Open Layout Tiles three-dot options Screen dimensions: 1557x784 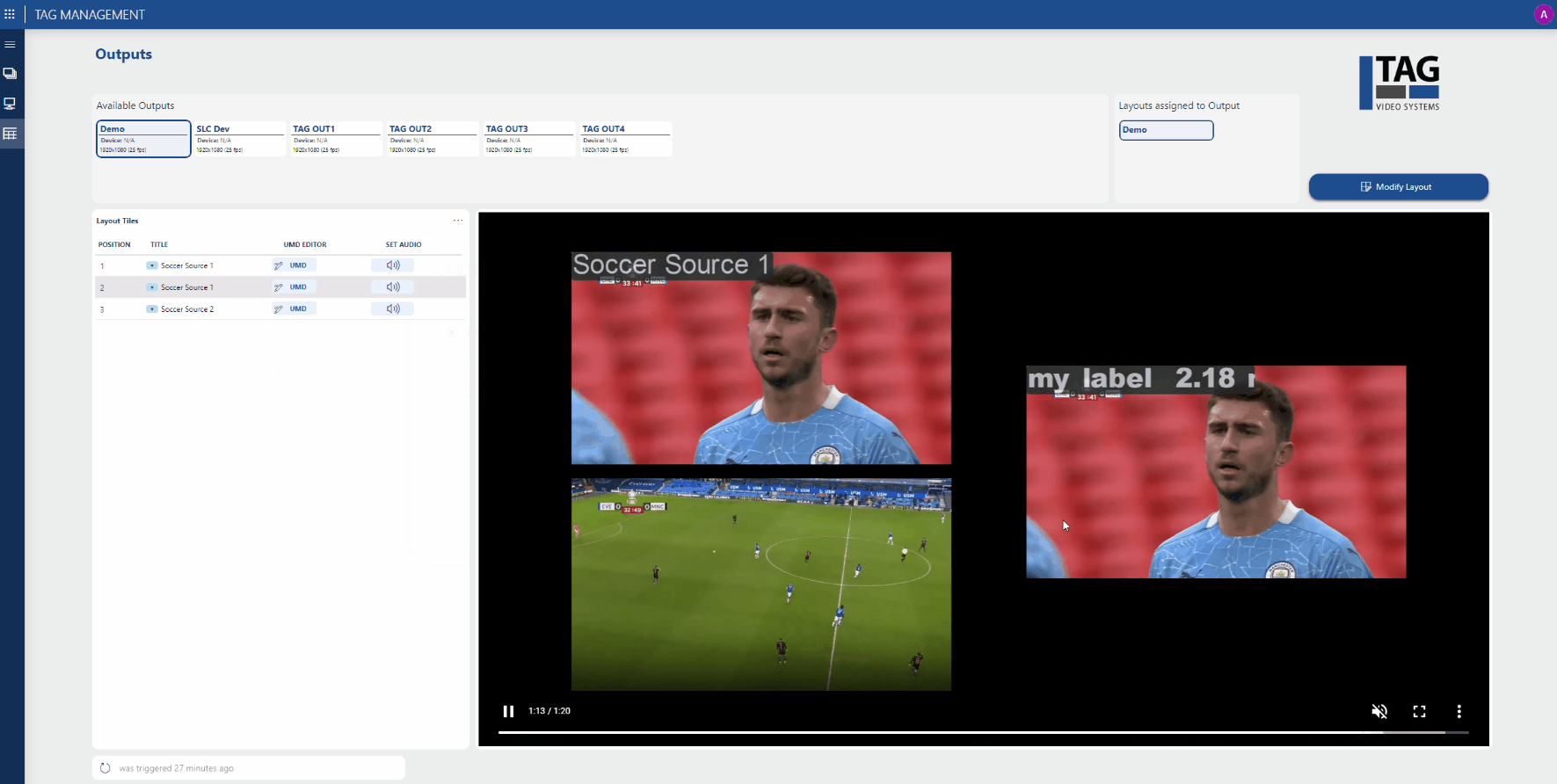[458, 221]
